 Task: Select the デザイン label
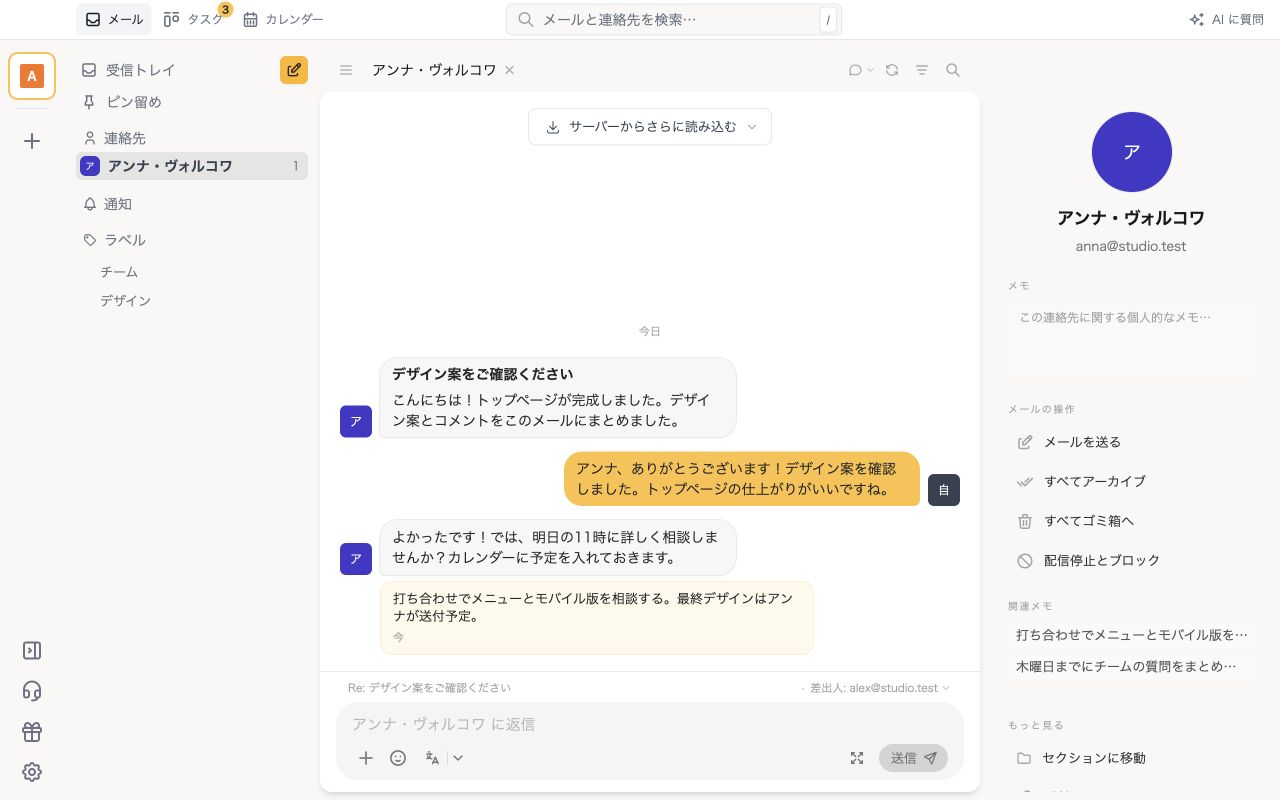125,301
